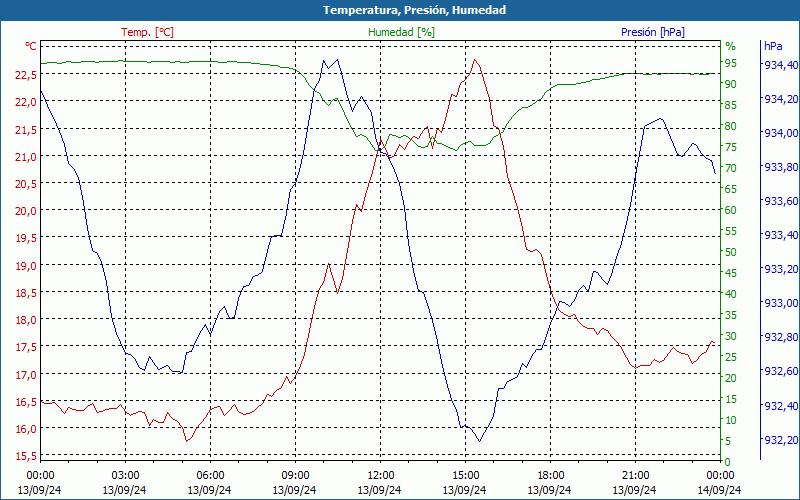Click the blue pressure minimum near 15:30
The height and width of the screenshot is (500, 800).
coord(480,441)
